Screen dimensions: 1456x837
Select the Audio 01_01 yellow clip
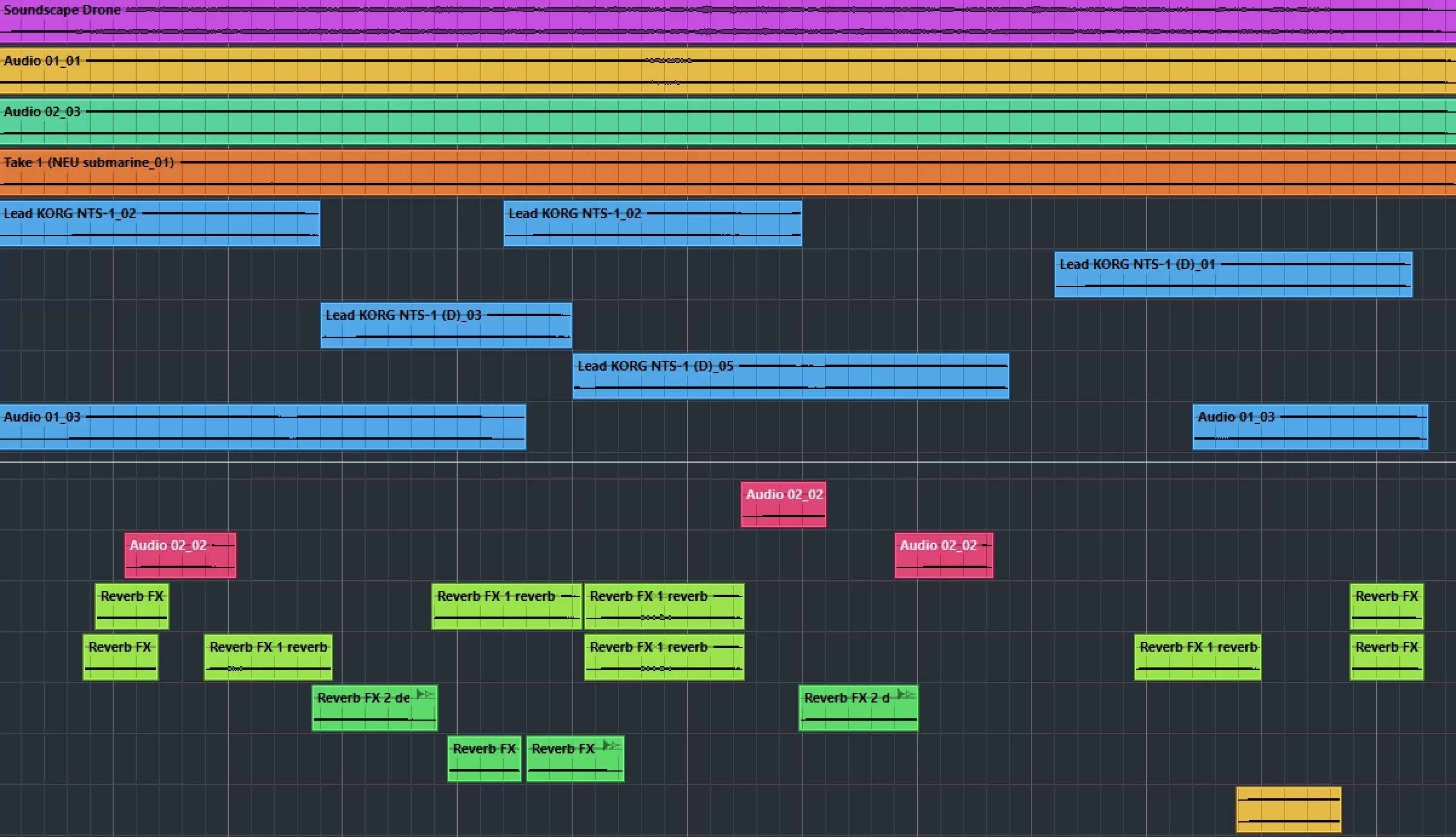click(727, 71)
